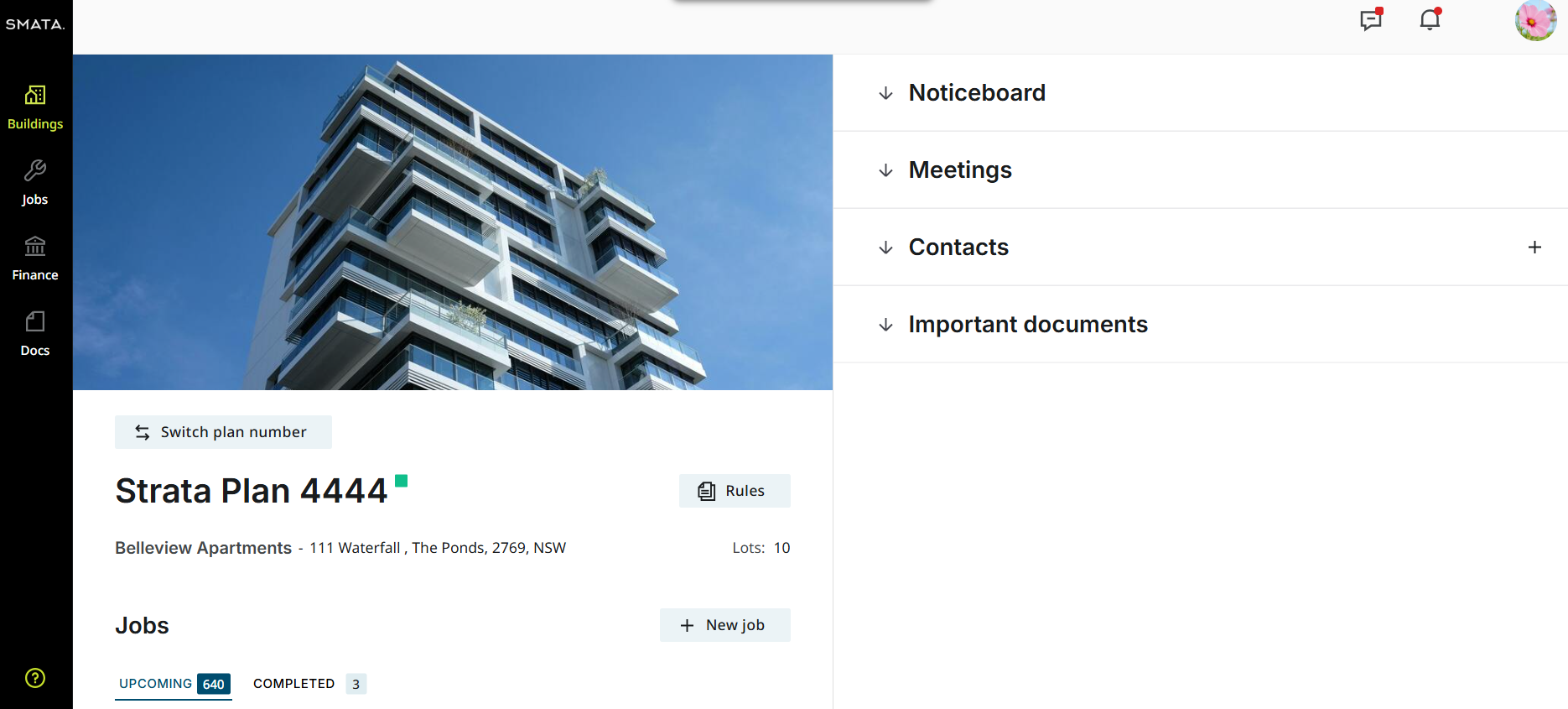Click the help question mark icon
This screenshot has width=1568, height=709.
[x=35, y=678]
